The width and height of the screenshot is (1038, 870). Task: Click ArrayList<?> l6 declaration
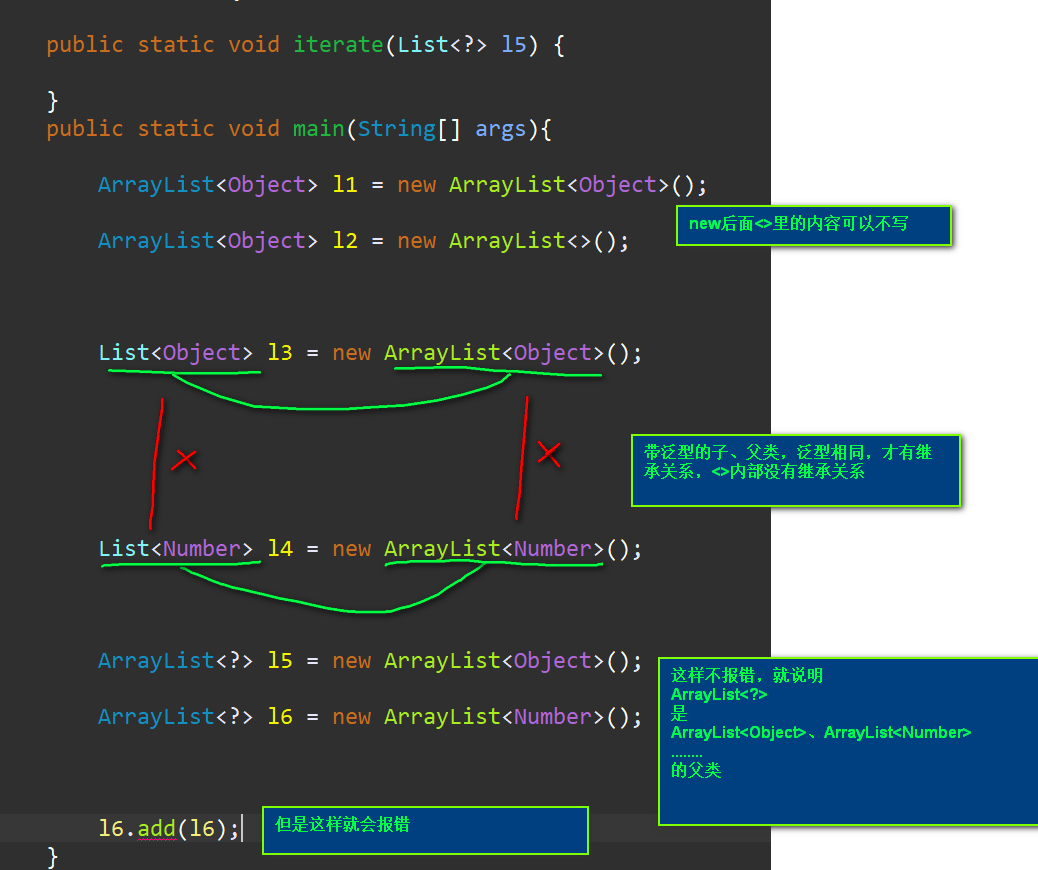click(x=195, y=717)
